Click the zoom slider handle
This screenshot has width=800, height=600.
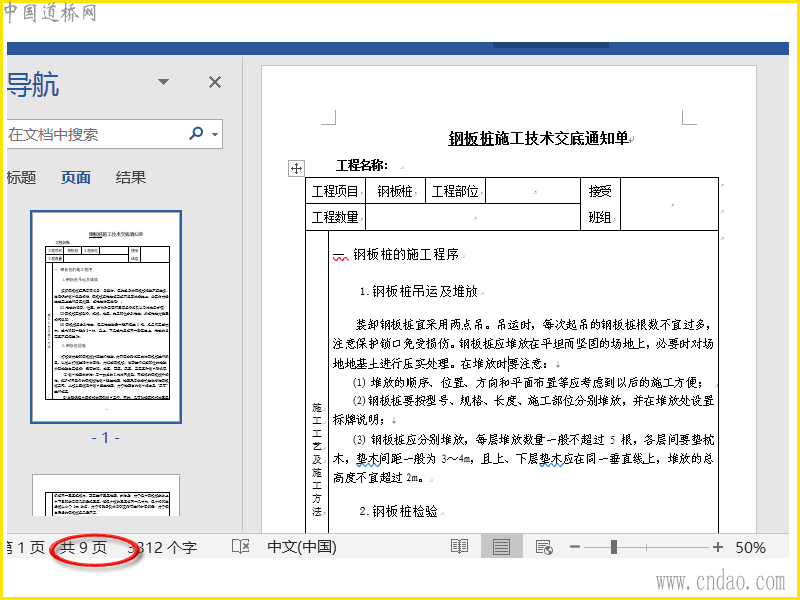click(614, 547)
